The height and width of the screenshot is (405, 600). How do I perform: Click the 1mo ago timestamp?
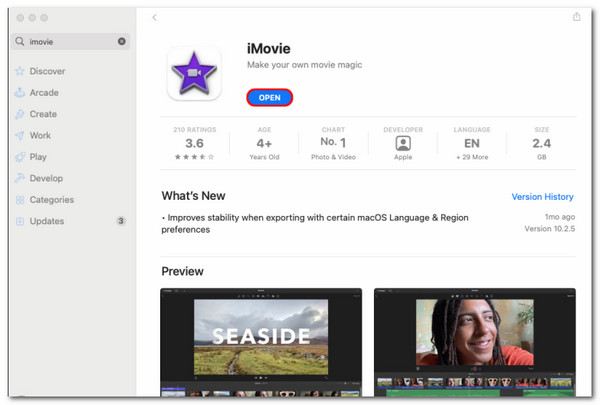tap(560, 217)
